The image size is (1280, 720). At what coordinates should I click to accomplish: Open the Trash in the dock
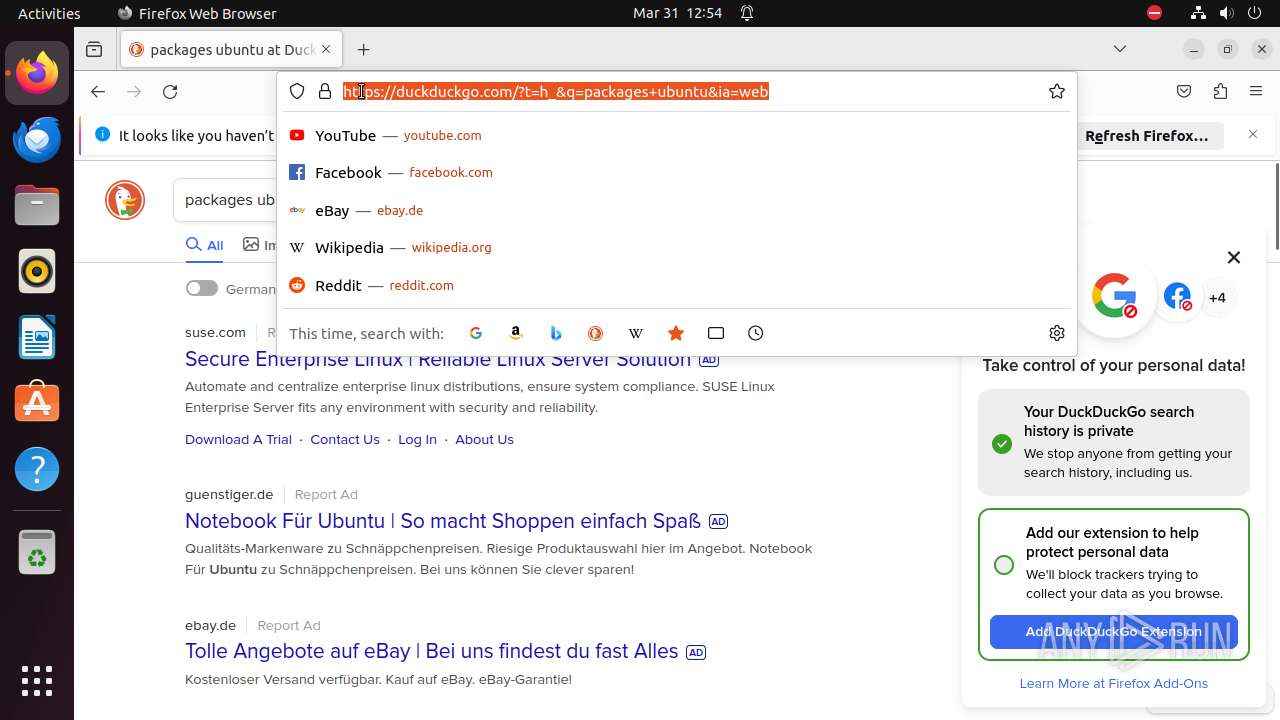click(x=37, y=552)
